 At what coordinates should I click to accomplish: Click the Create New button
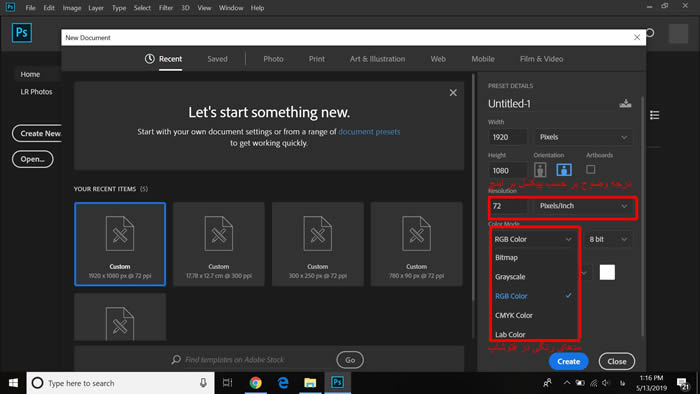pyautogui.click(x=38, y=133)
